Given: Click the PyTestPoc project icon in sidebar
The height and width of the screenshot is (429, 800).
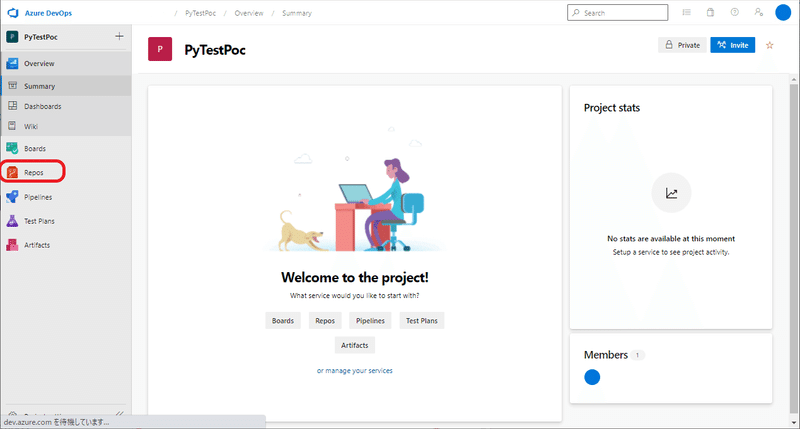Looking at the screenshot, I should 12,37.
